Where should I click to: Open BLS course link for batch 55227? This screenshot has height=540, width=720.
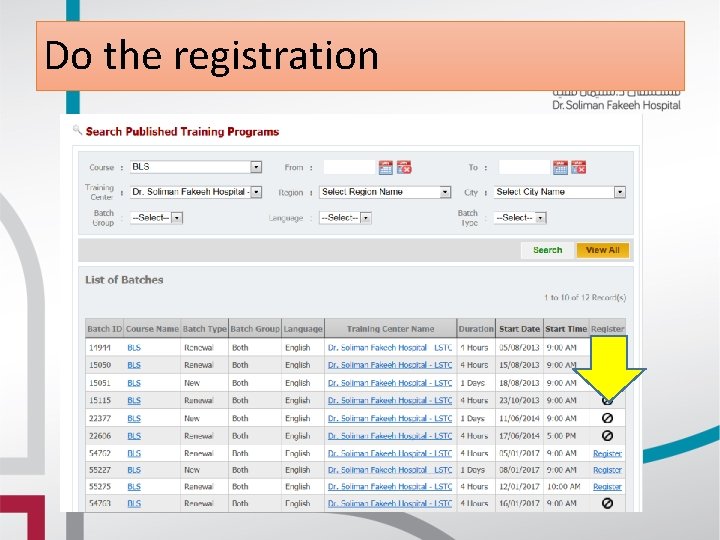[x=134, y=470]
